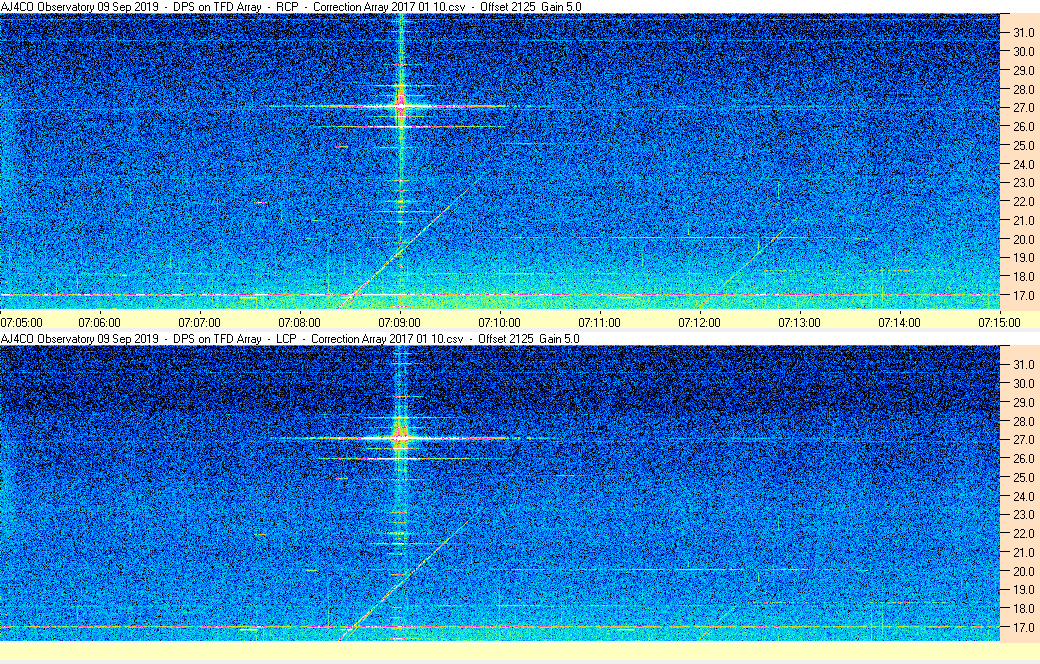Click the 18.0 frequency label on the LCP plot

point(1023,608)
